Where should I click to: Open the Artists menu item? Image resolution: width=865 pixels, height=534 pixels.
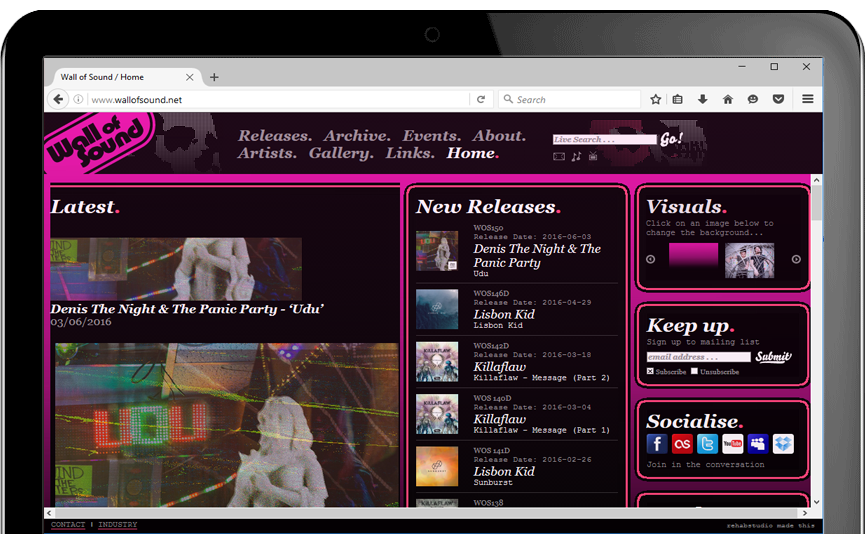267,154
